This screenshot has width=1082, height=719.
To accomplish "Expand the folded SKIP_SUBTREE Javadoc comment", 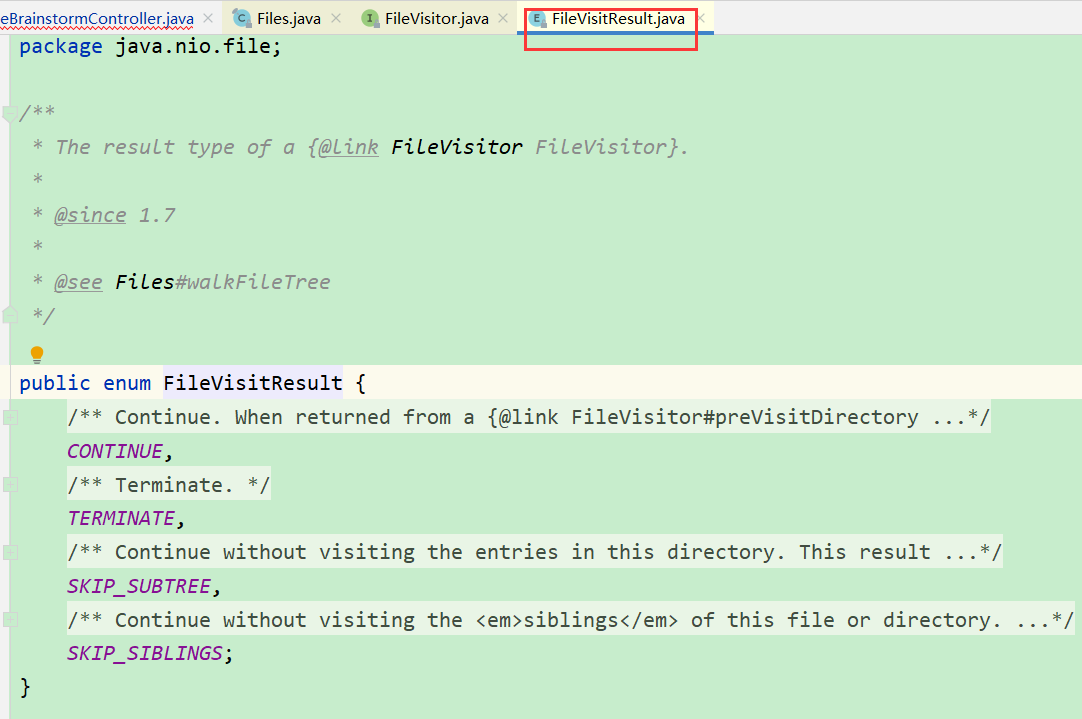I will 10,552.
